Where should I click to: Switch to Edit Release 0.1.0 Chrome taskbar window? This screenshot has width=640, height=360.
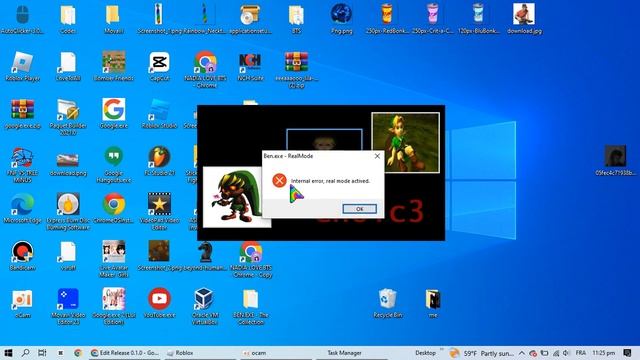point(126,353)
